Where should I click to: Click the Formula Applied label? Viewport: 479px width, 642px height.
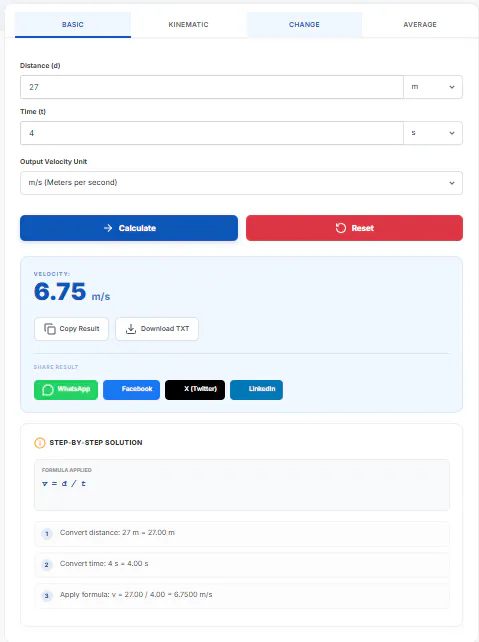tap(67, 470)
